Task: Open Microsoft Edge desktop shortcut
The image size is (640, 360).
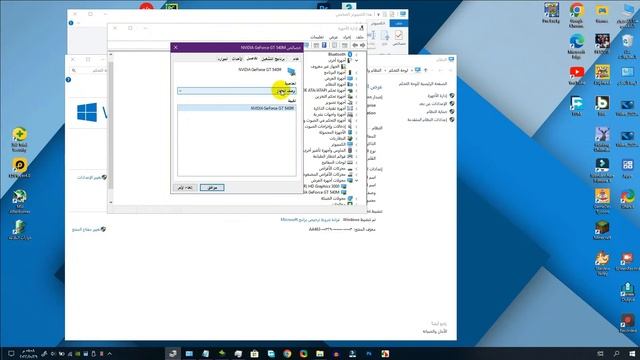Action: (x=576, y=46)
